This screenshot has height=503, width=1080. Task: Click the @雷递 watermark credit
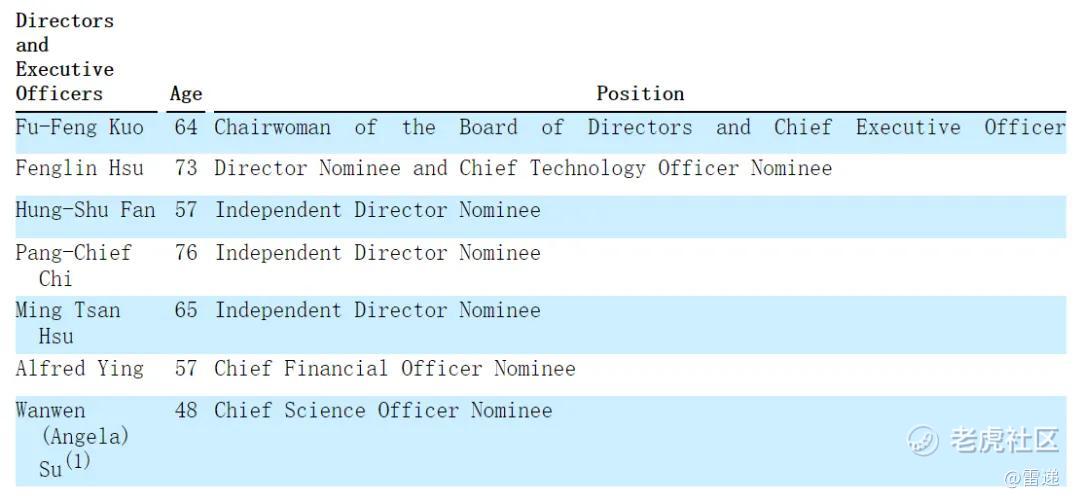click(x=1031, y=478)
